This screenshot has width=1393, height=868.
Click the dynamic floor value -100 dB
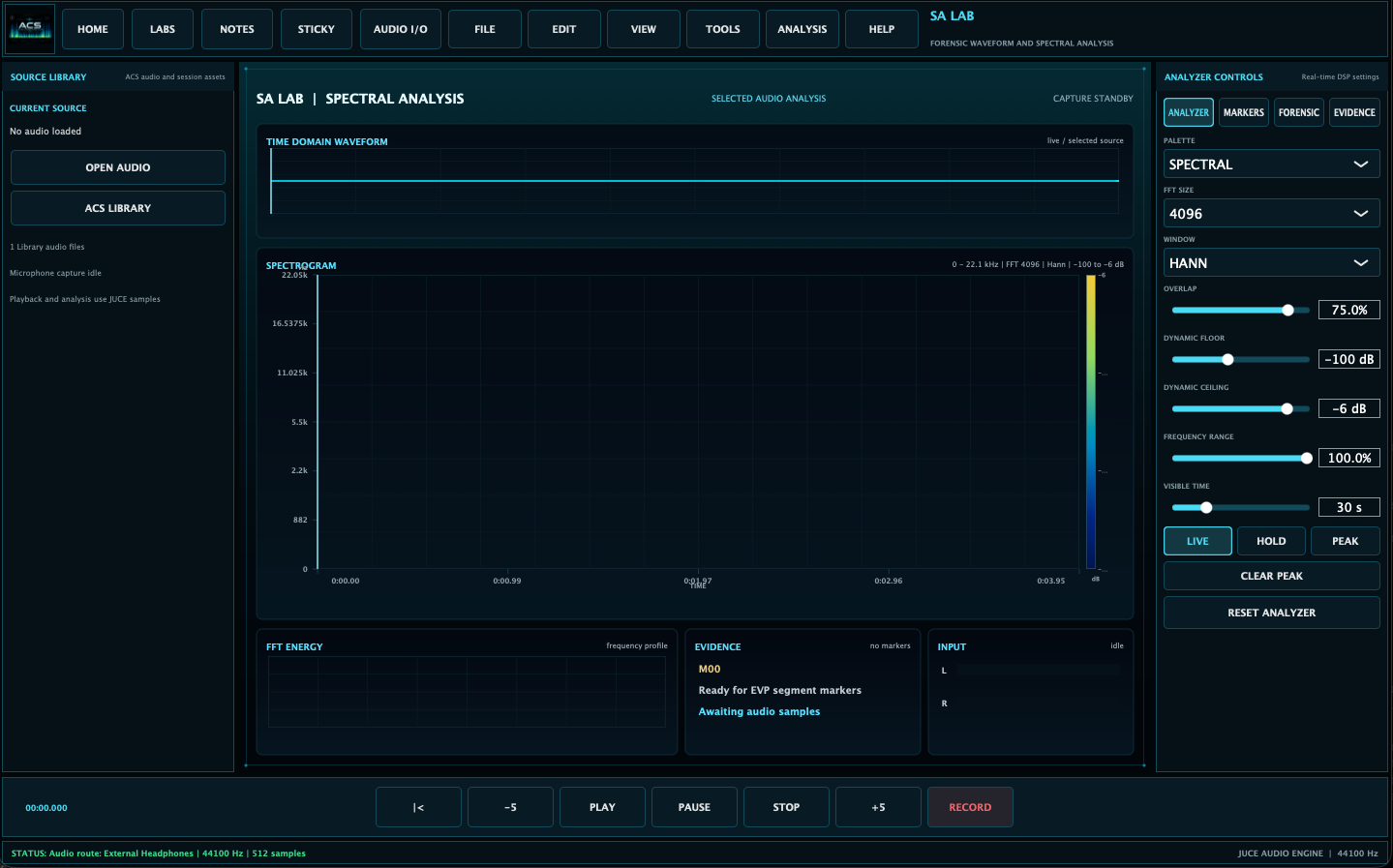1349,359
